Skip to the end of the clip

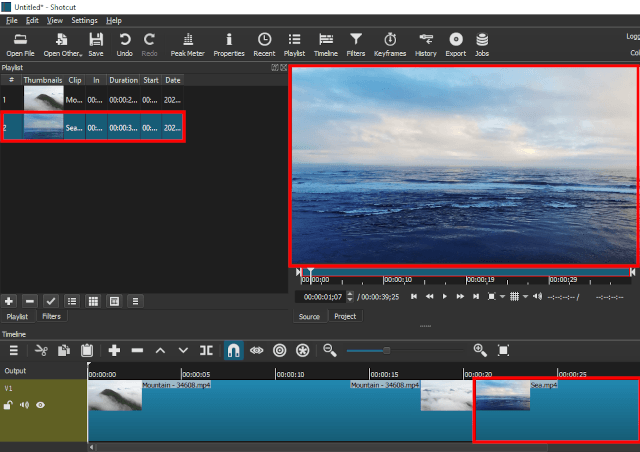(x=476, y=296)
